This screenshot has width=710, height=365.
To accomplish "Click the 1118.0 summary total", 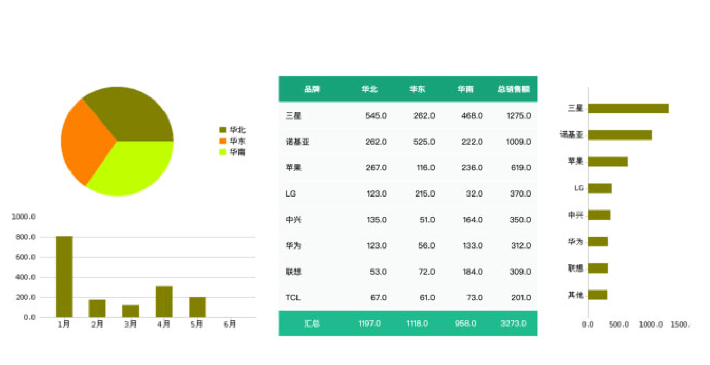I will [417, 323].
